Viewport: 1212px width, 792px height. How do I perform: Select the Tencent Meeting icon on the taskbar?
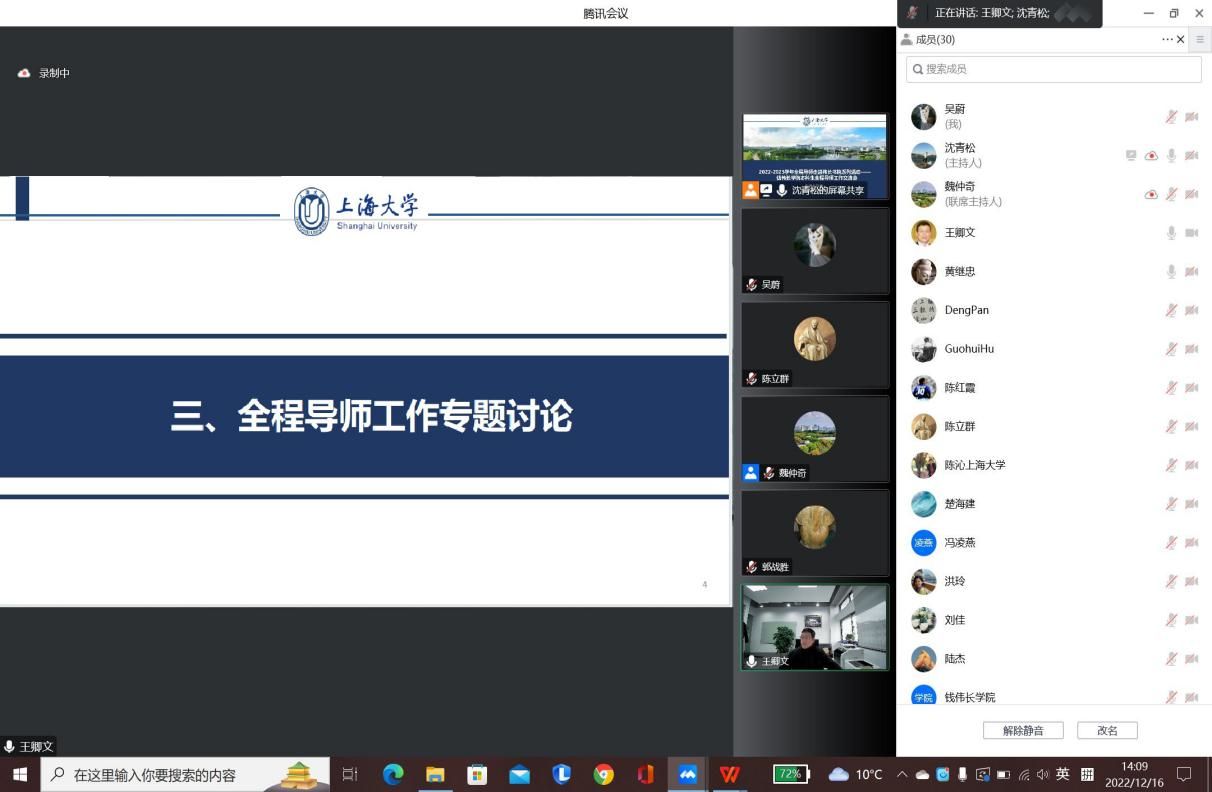(687, 773)
